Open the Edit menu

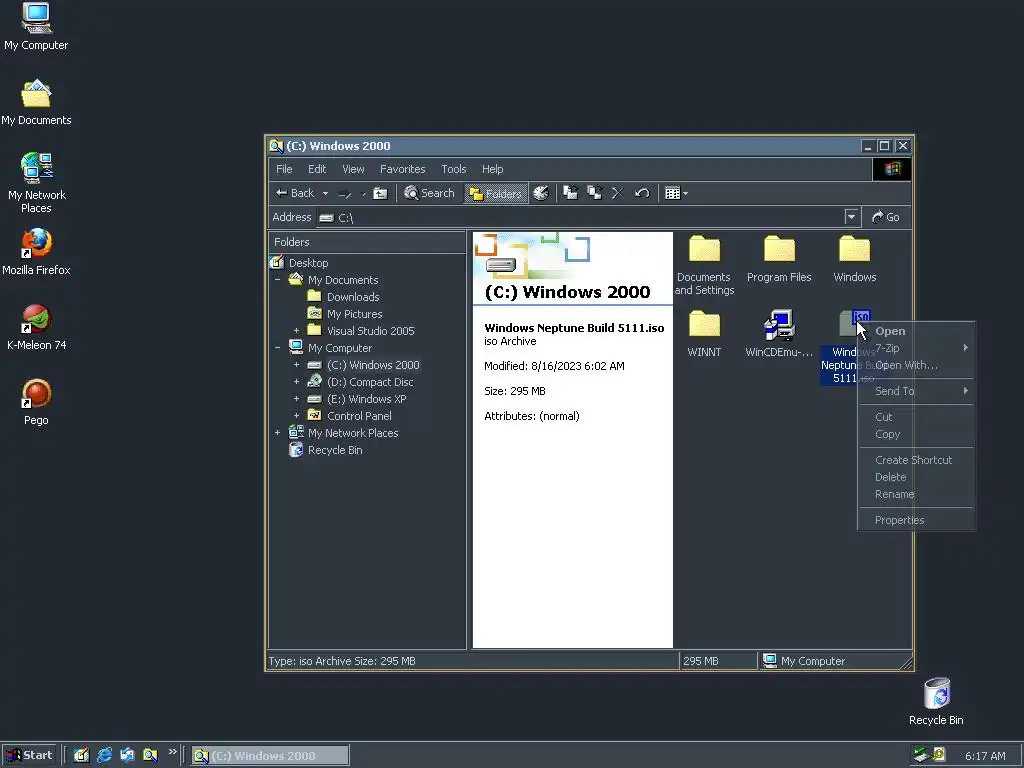point(317,169)
